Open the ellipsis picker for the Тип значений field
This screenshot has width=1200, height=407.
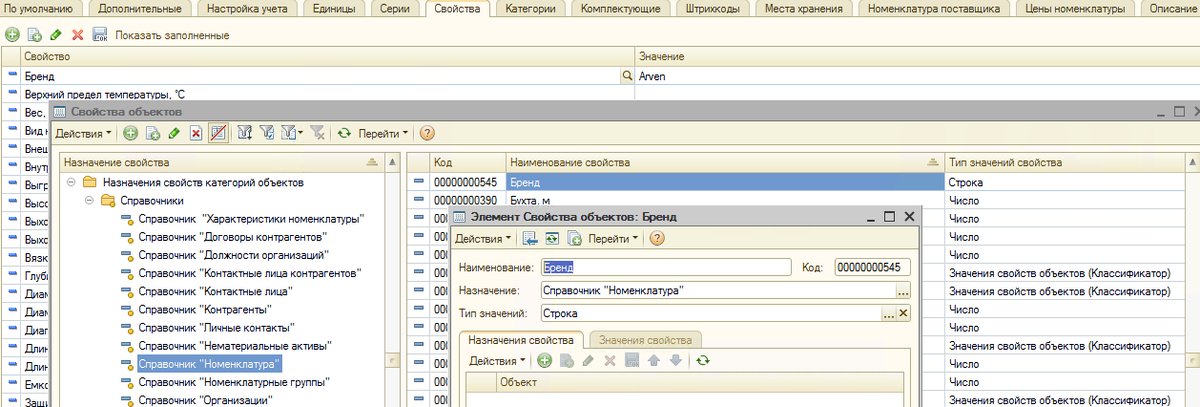[887, 314]
